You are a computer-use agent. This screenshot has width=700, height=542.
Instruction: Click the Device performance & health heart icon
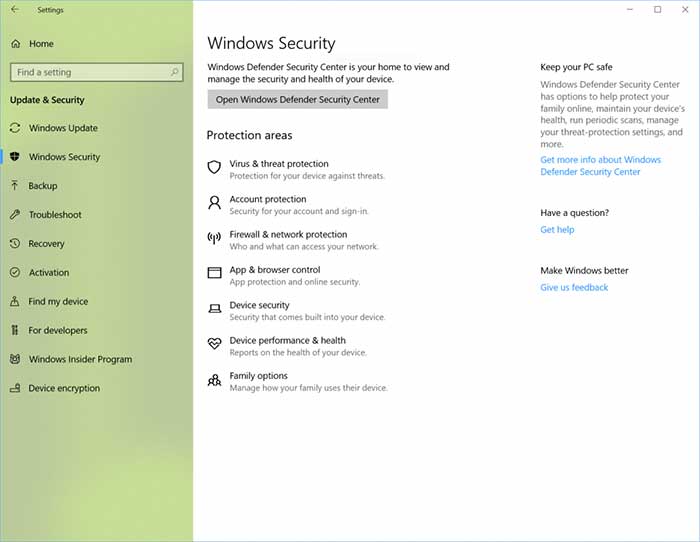[x=214, y=344]
